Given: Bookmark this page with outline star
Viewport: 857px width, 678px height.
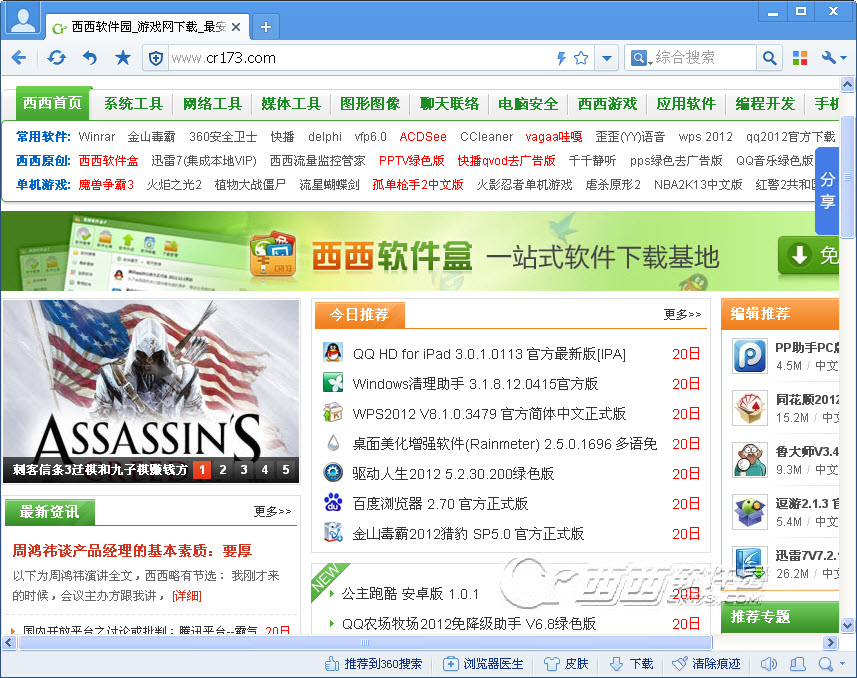Looking at the screenshot, I should (x=581, y=58).
